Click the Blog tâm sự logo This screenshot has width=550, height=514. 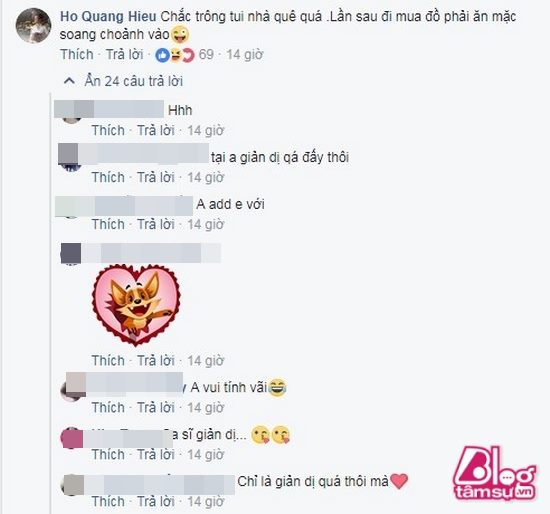click(x=495, y=474)
